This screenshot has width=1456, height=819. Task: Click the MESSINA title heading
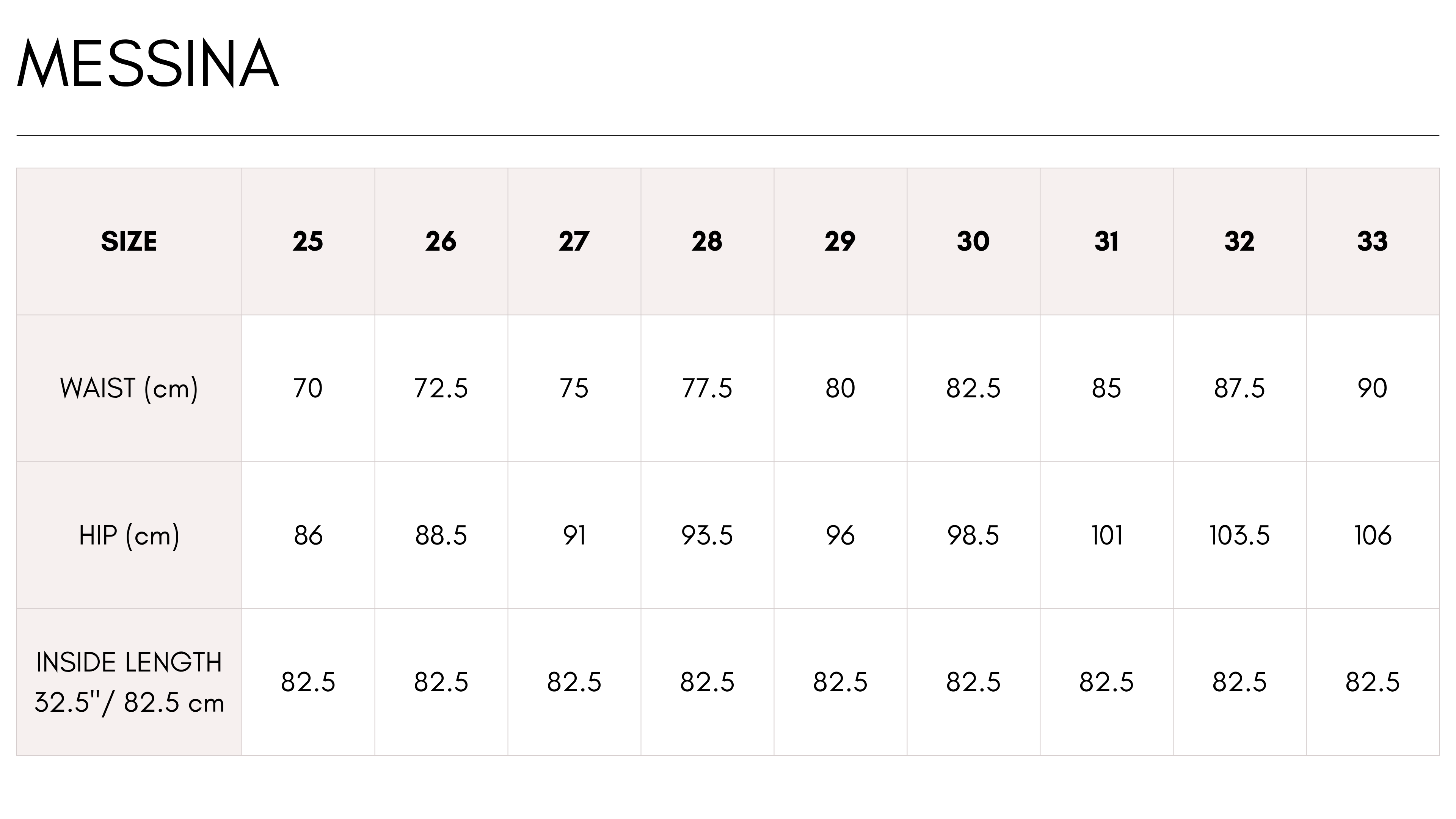[148, 63]
